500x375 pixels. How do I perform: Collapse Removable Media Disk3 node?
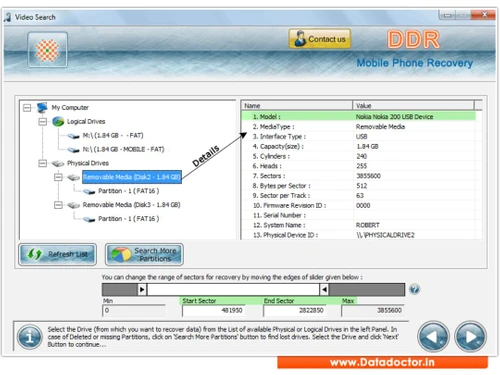(x=58, y=205)
